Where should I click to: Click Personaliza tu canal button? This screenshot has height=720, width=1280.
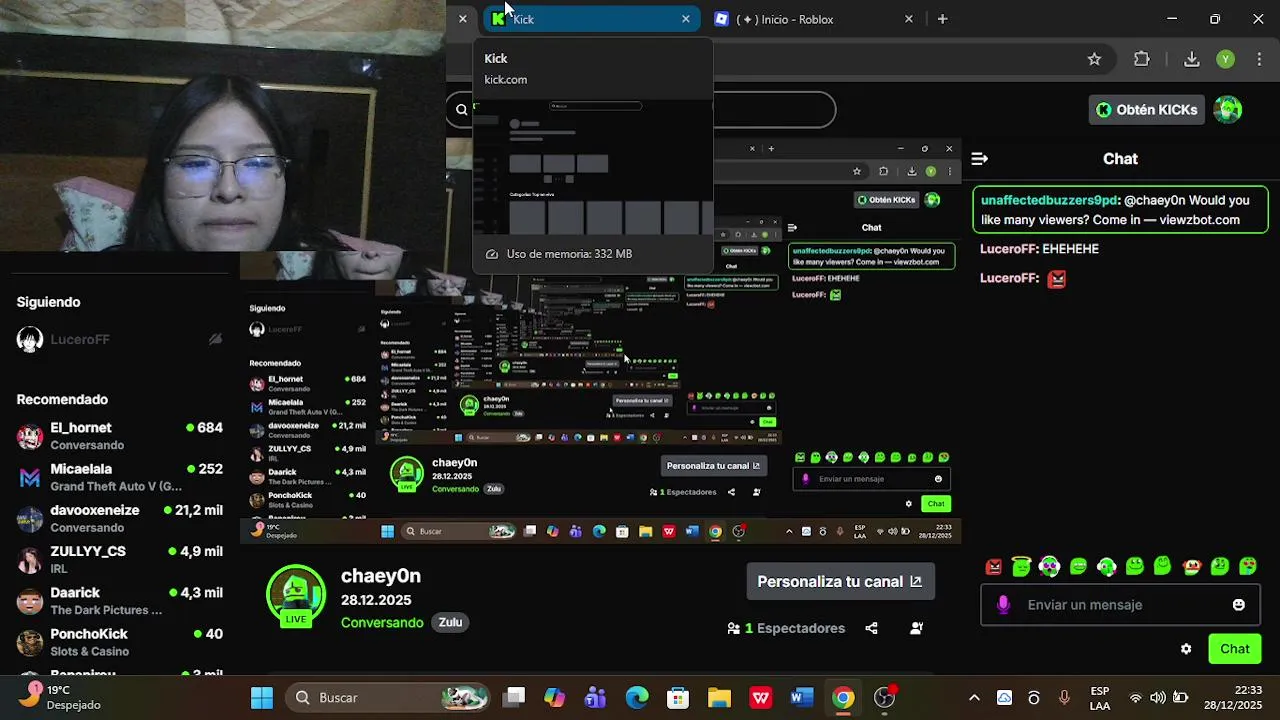[840, 582]
